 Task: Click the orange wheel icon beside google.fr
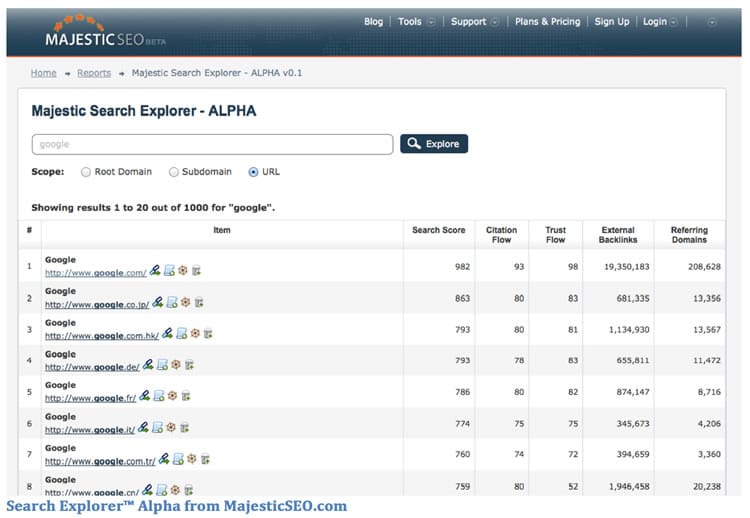pyautogui.click(x=173, y=396)
